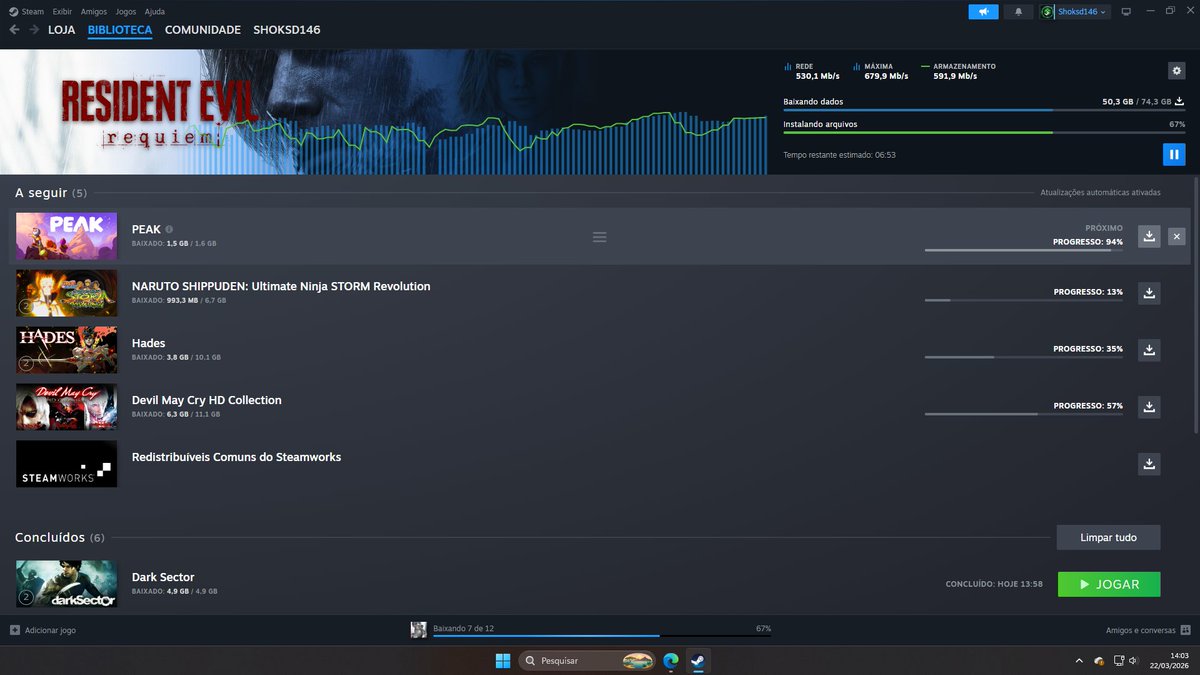Open NARUTO SHIPPUDEN: Ultimate Ninja STORM Revolution title
The width and height of the screenshot is (1200, 675).
281,286
